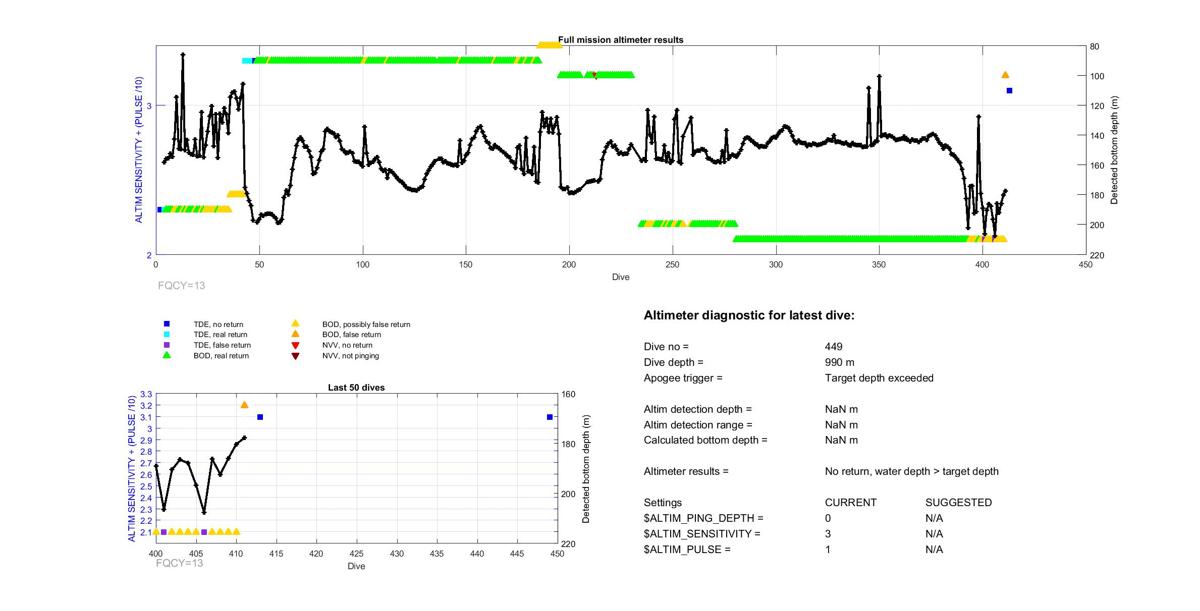Click the Altimeter diagnostic for latest dive heading
1200x611 pixels.
[749, 316]
